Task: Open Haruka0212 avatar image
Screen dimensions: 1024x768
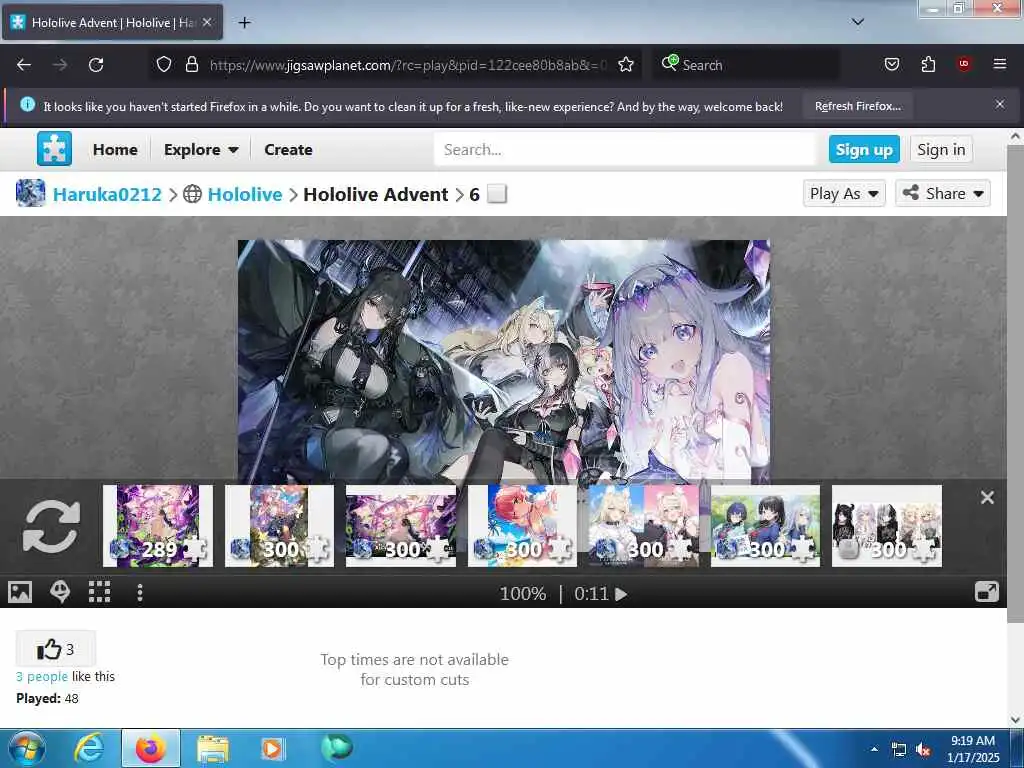Action: (31, 193)
